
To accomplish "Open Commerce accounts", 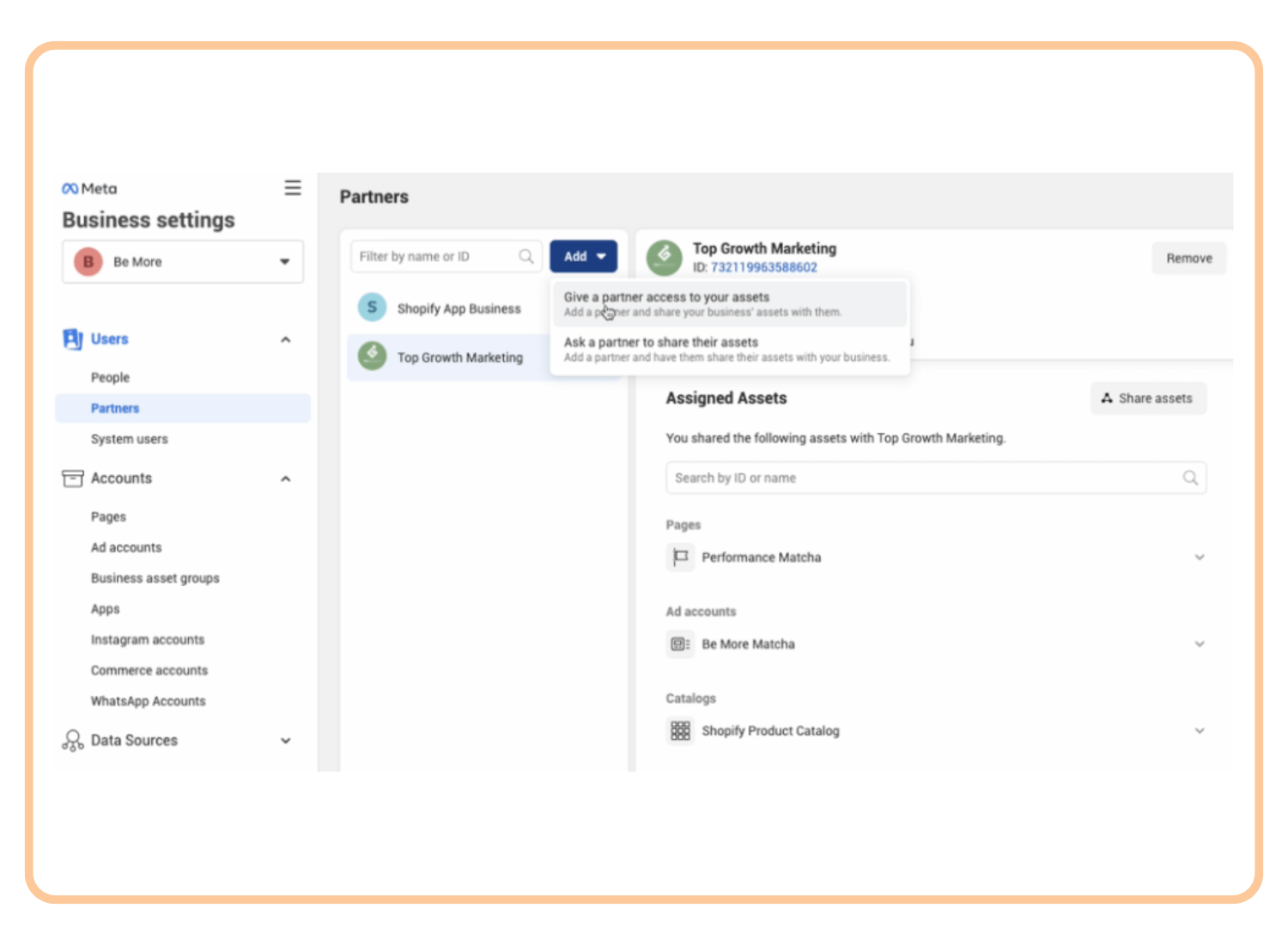I will 149,670.
